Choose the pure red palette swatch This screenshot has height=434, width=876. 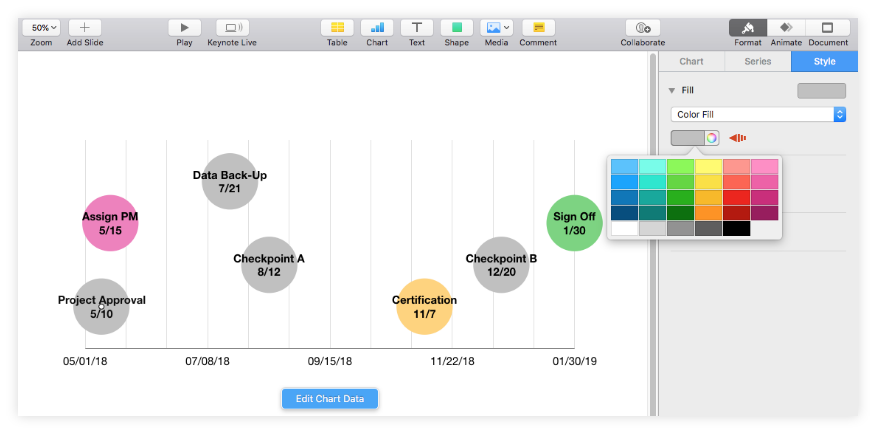[x=736, y=198]
